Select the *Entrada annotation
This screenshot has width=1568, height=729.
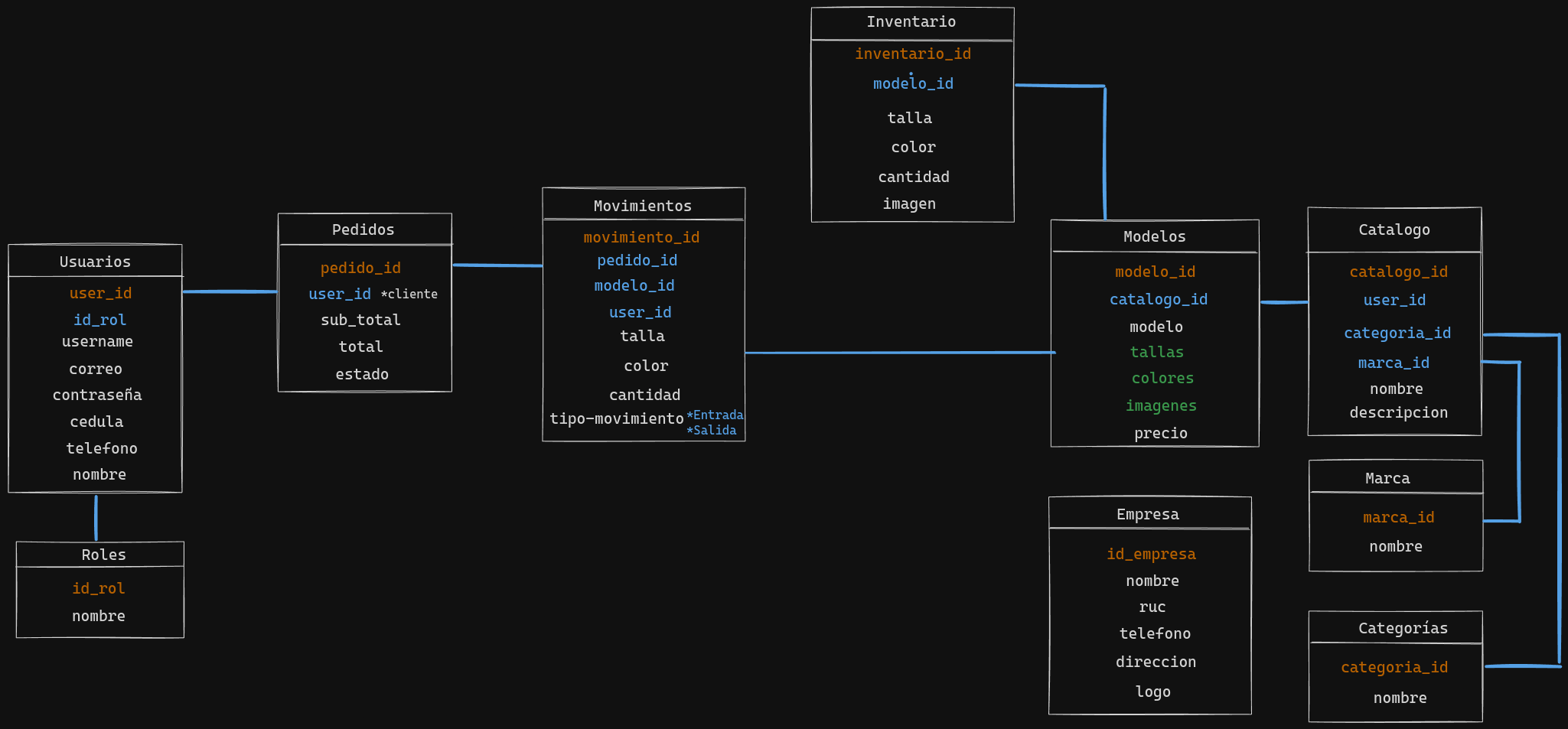click(715, 415)
